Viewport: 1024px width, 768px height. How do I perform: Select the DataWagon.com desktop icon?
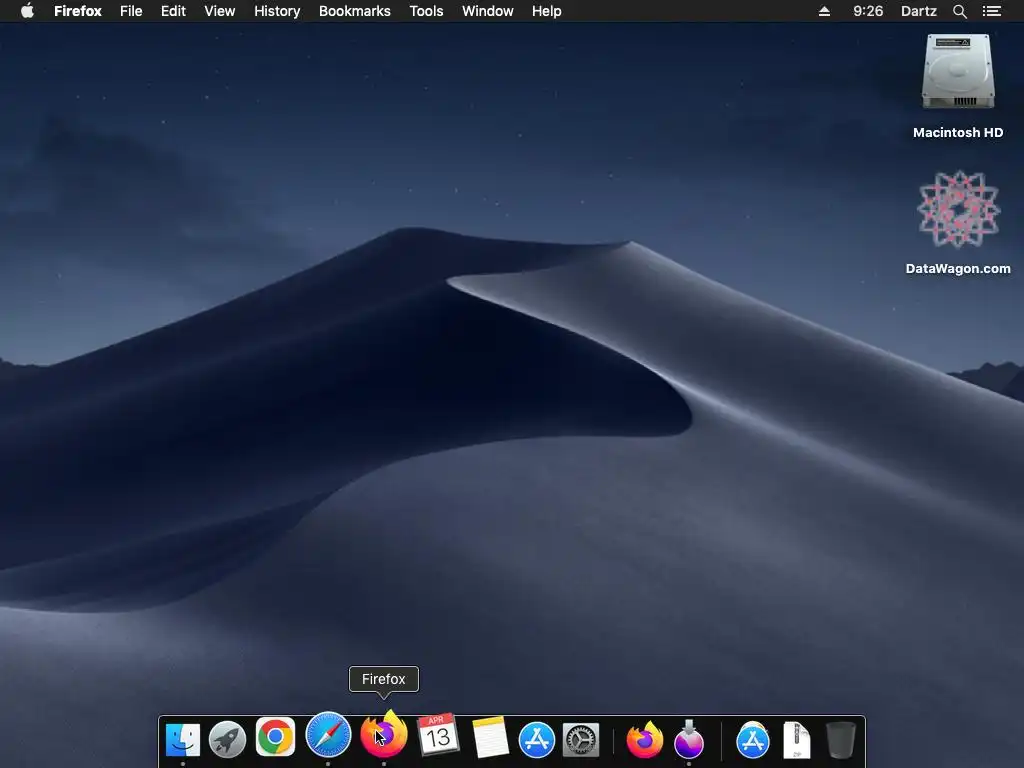(x=958, y=209)
